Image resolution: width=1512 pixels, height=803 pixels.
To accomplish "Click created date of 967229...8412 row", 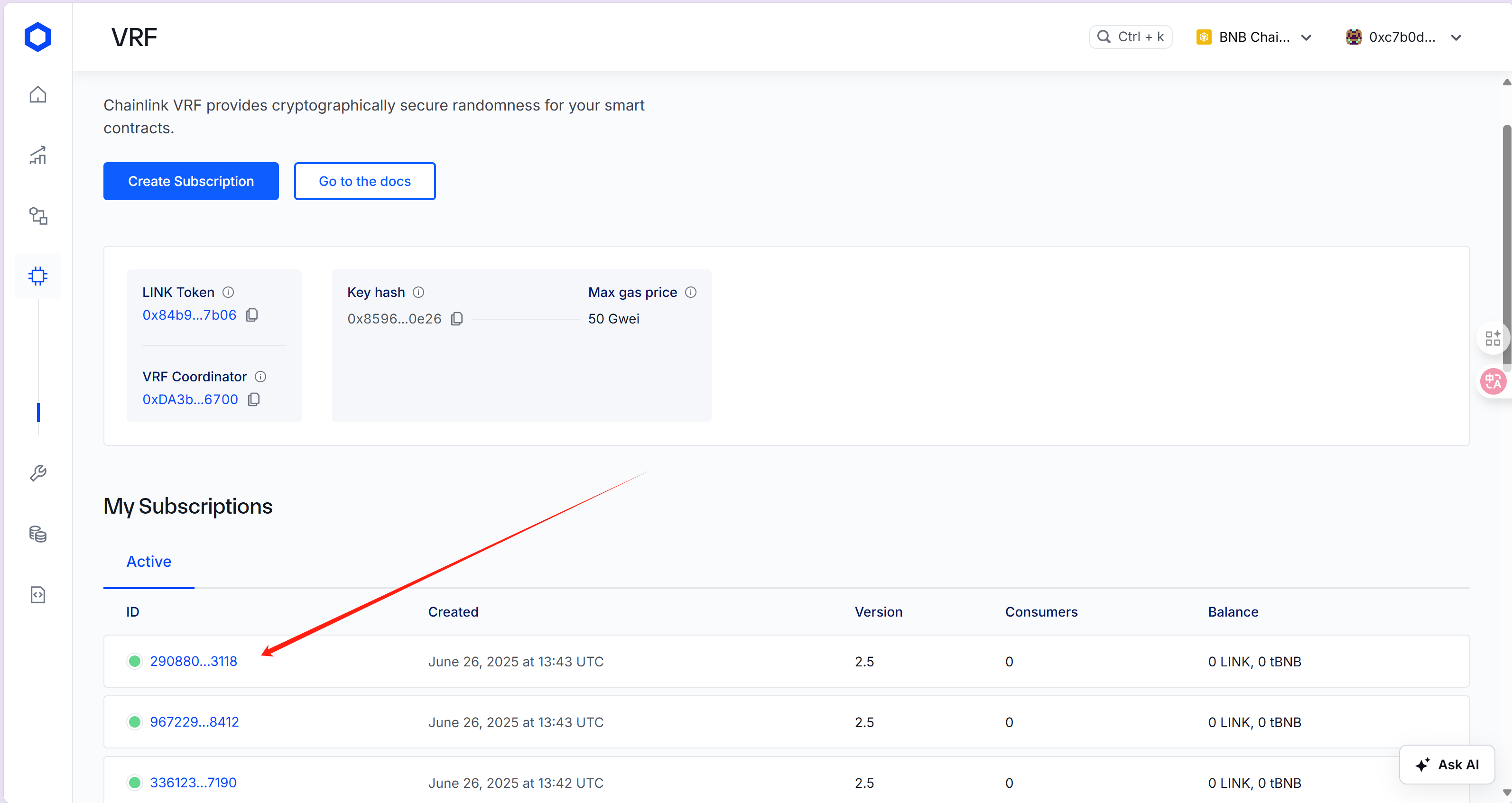I will point(516,722).
